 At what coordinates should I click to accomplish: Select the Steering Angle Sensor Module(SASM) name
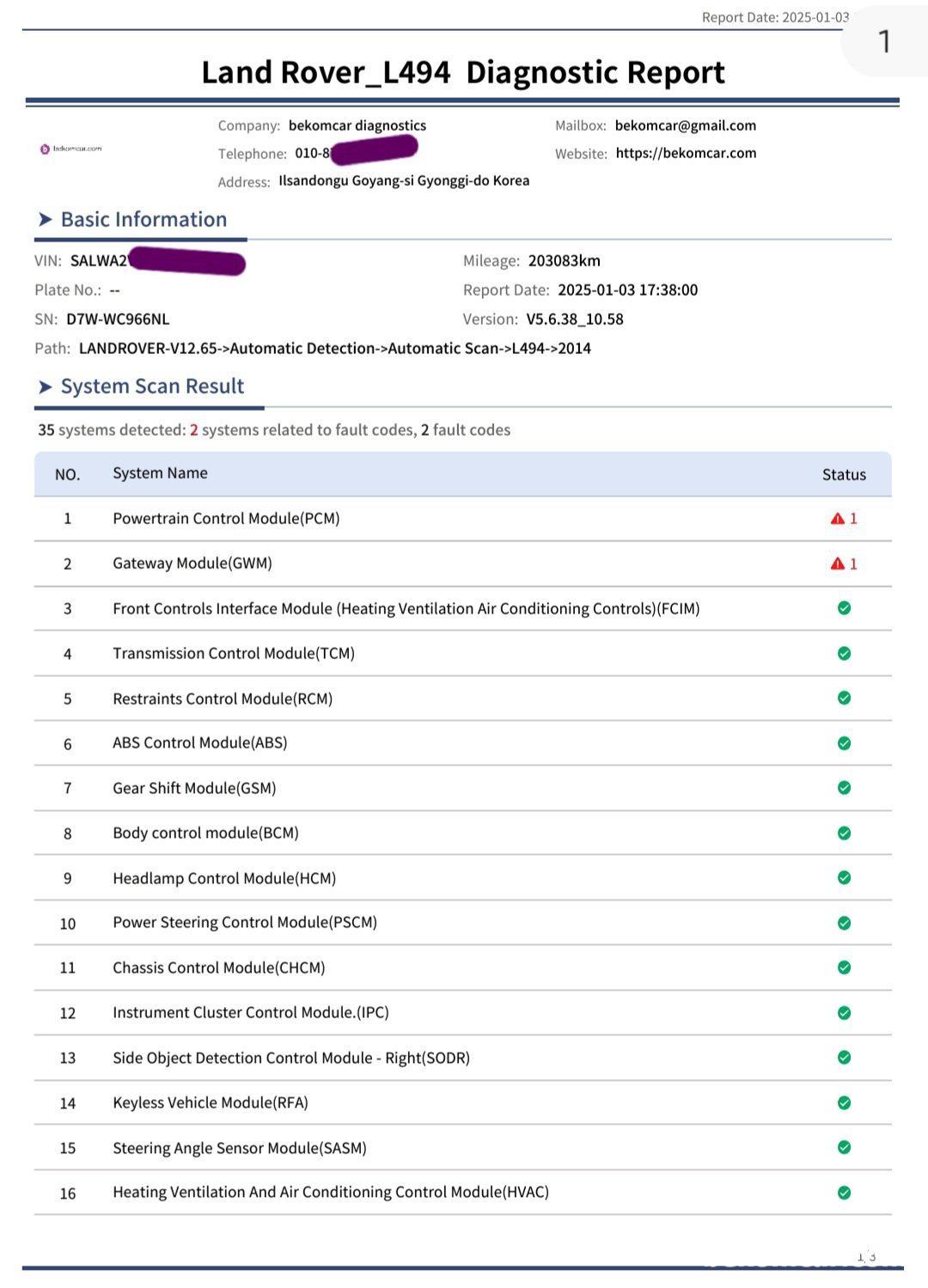pos(240,1148)
